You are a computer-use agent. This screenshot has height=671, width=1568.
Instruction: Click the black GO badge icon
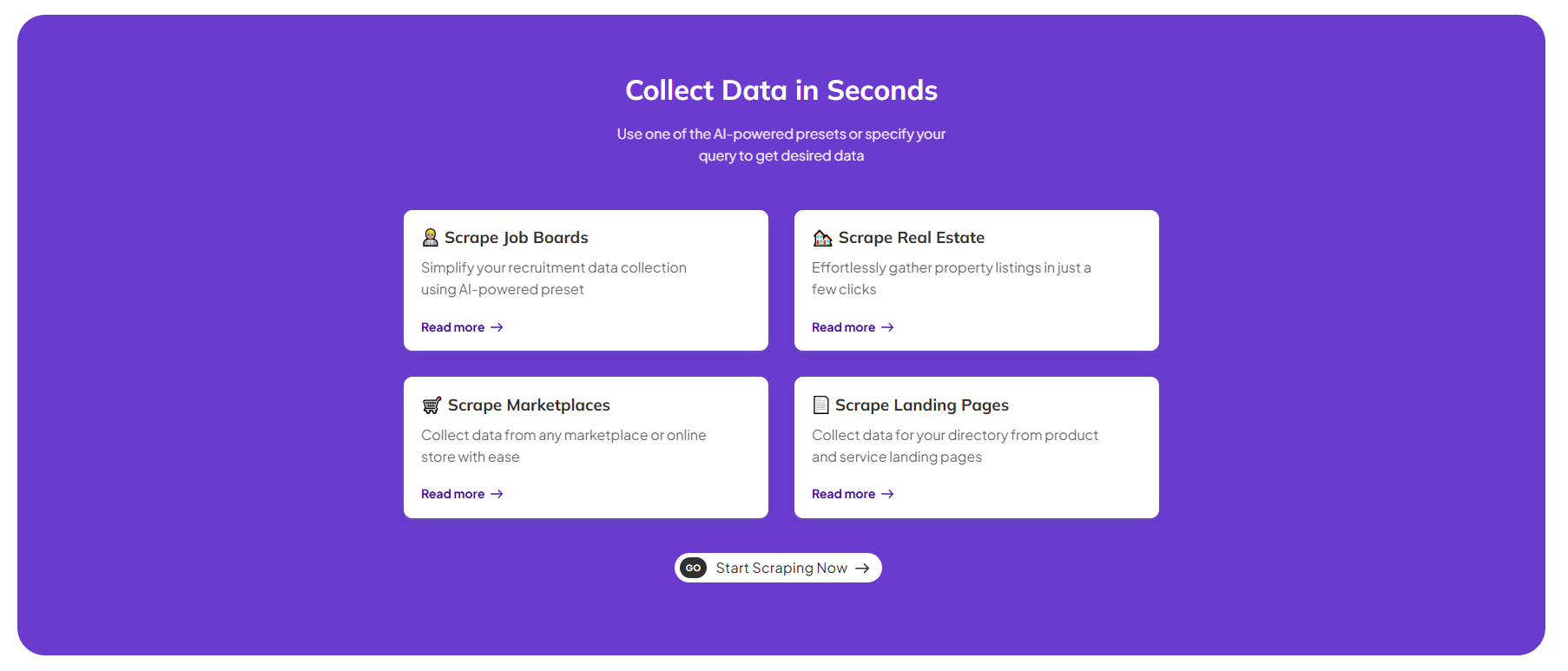(x=693, y=568)
